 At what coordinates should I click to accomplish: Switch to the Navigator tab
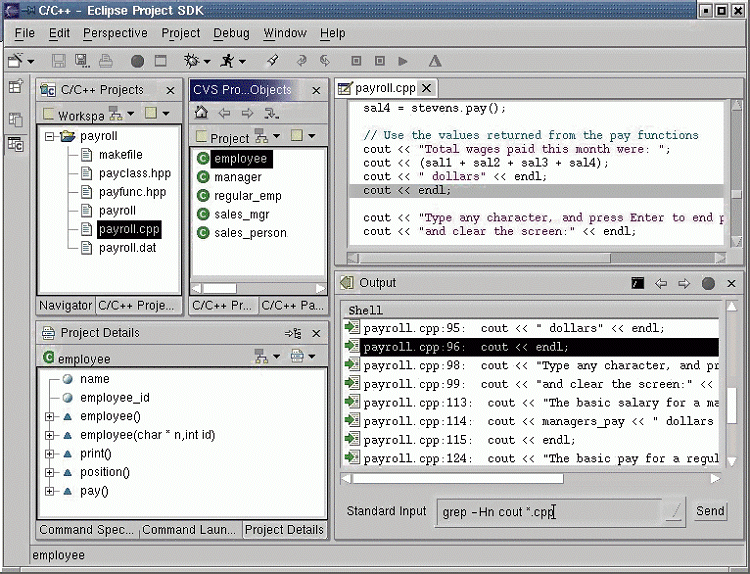[x=66, y=305]
